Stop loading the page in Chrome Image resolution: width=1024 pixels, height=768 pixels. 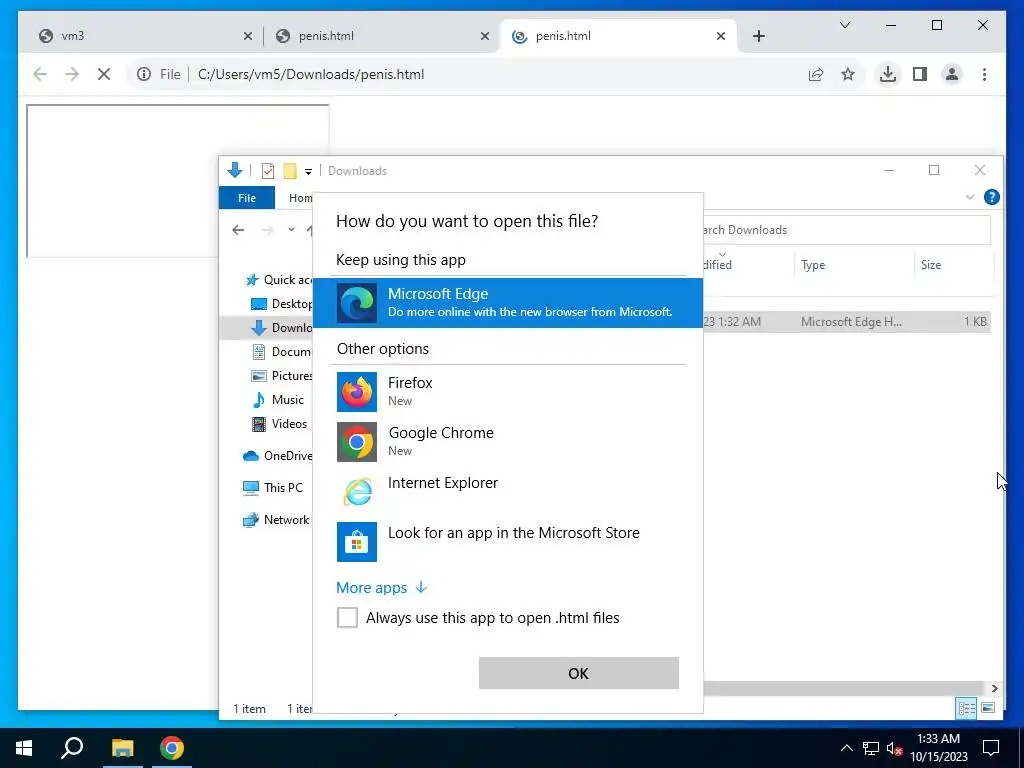pos(104,74)
